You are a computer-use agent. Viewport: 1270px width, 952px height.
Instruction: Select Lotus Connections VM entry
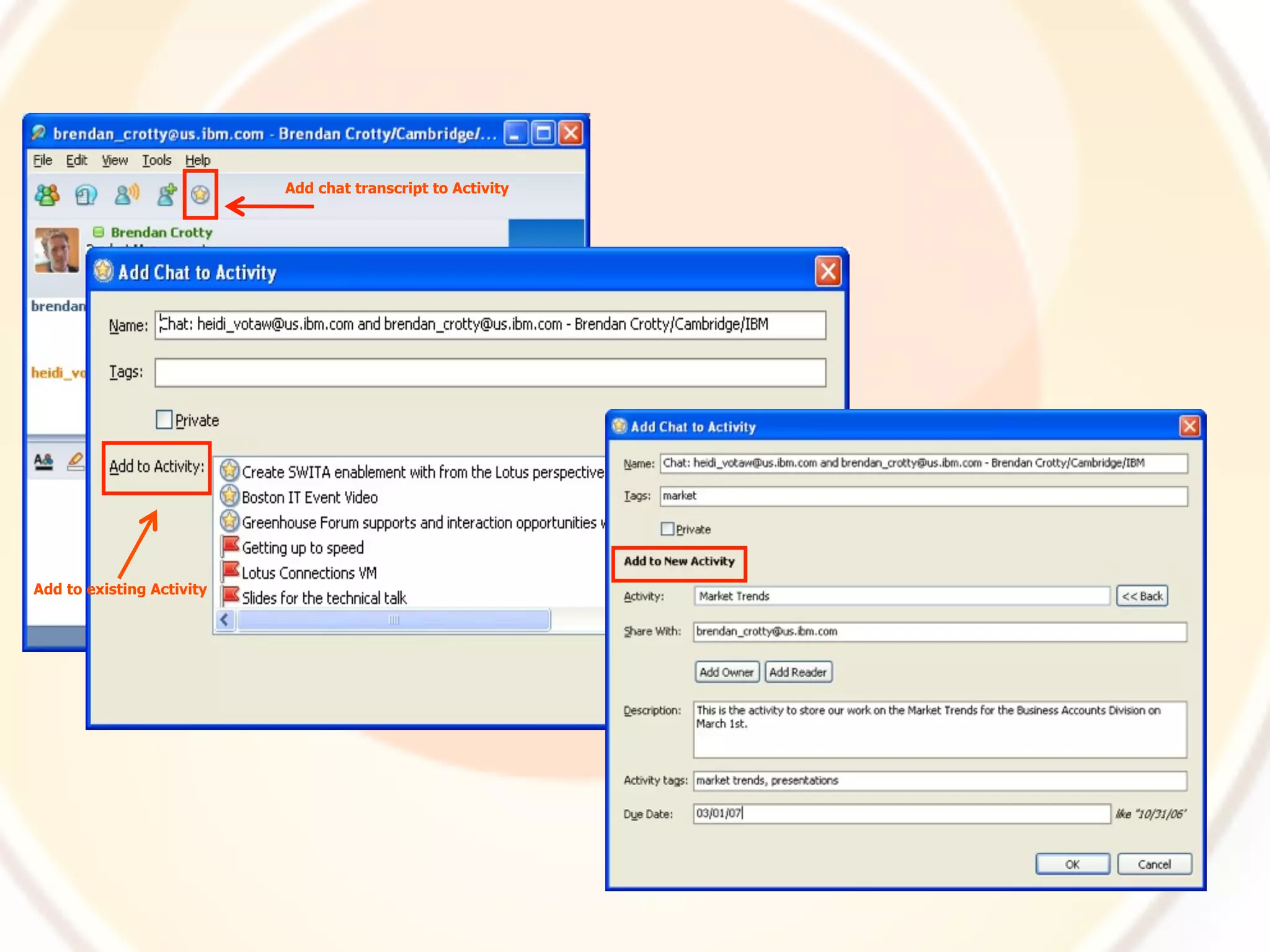click(309, 573)
